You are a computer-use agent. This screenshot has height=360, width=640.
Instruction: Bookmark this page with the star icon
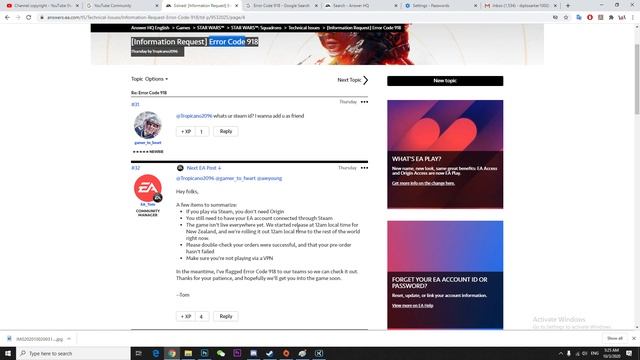(x=566, y=18)
